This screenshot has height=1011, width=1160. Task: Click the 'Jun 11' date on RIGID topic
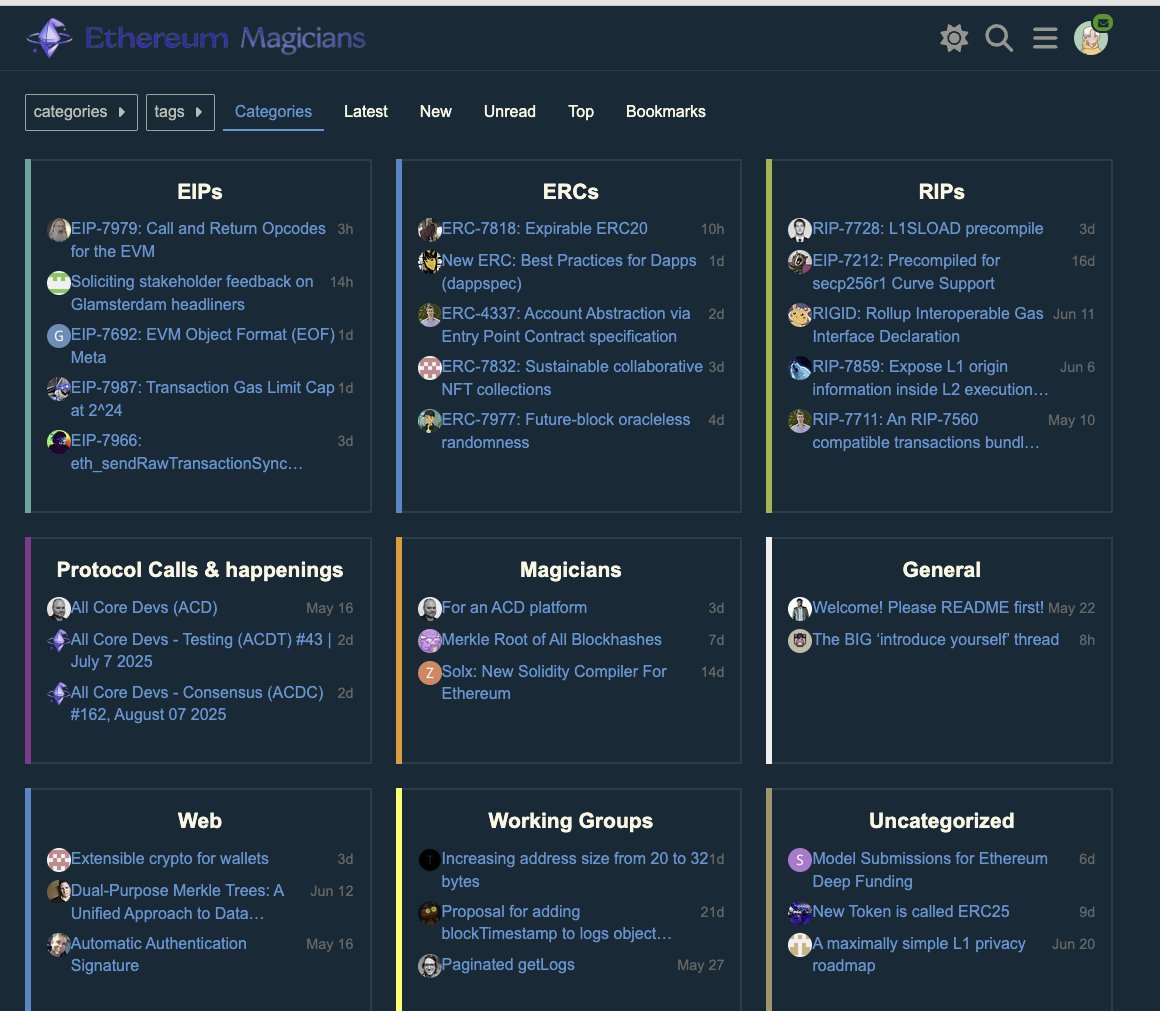tap(1073, 314)
